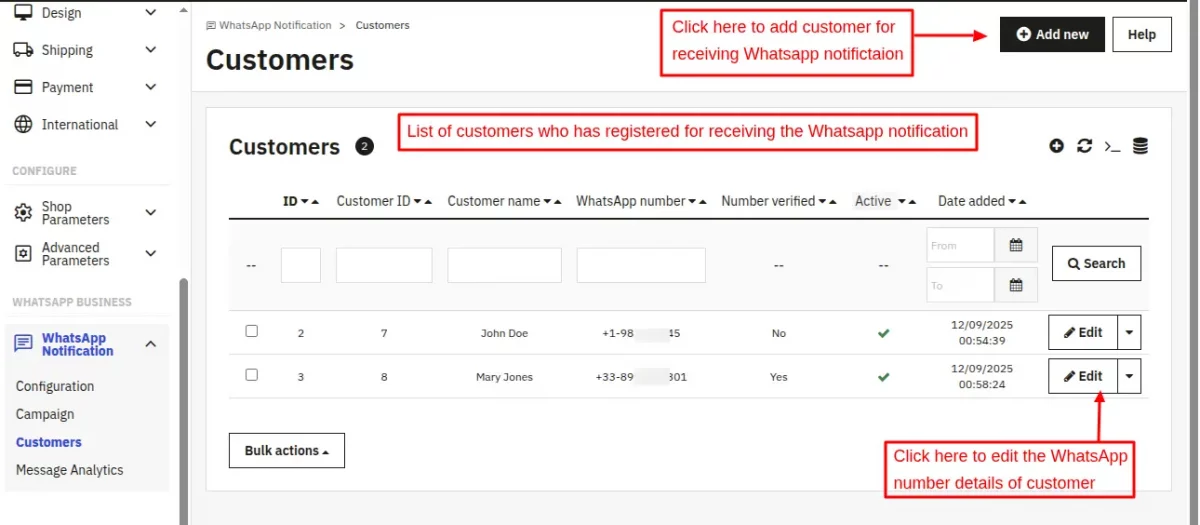The height and width of the screenshot is (525, 1200).
Task: Click the Payment card icon
Action: click(23, 87)
